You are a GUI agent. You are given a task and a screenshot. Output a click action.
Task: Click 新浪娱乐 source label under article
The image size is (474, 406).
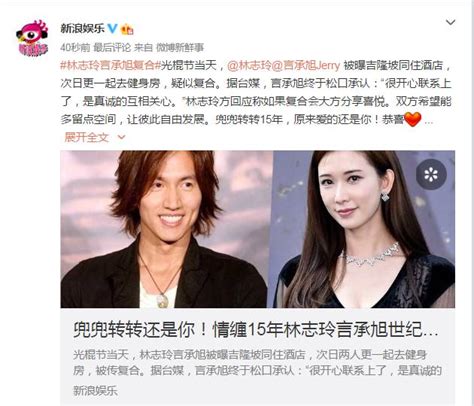click(95, 391)
